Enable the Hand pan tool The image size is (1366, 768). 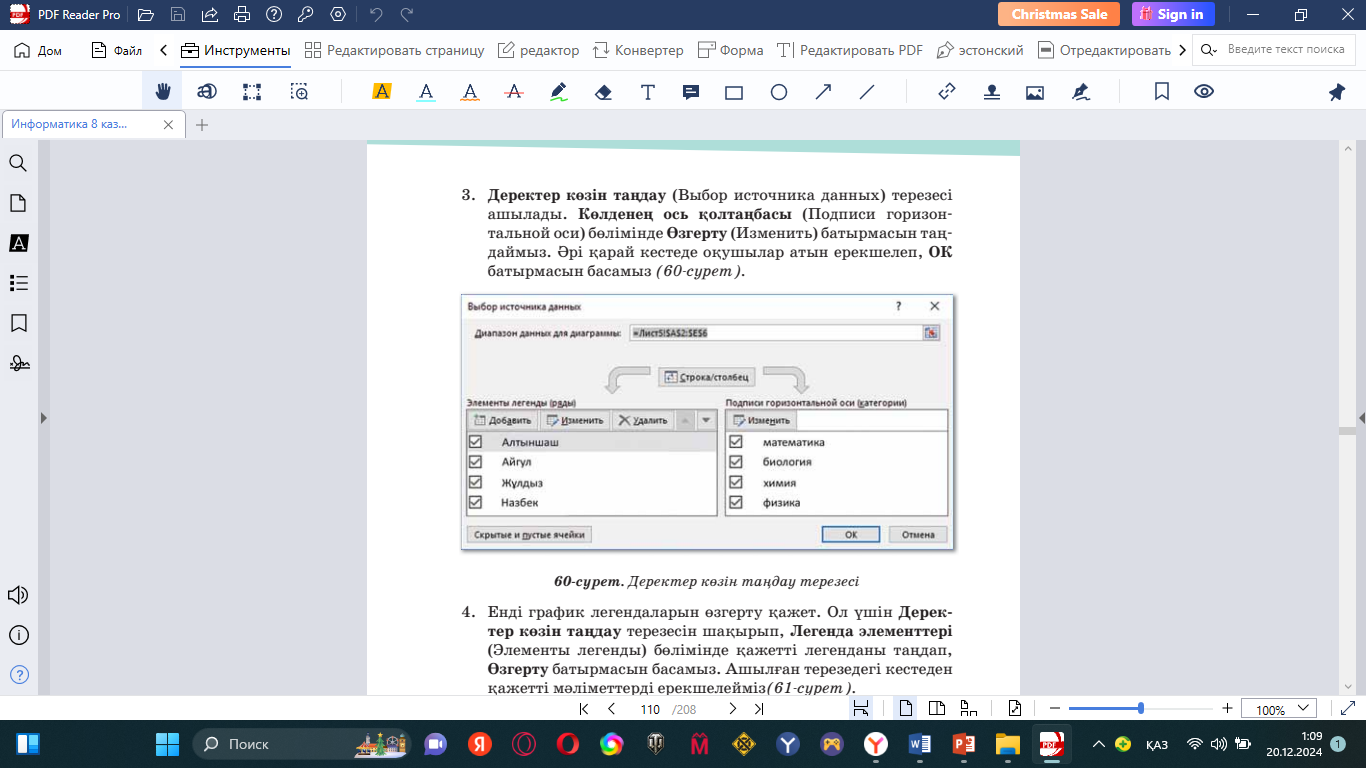point(163,92)
